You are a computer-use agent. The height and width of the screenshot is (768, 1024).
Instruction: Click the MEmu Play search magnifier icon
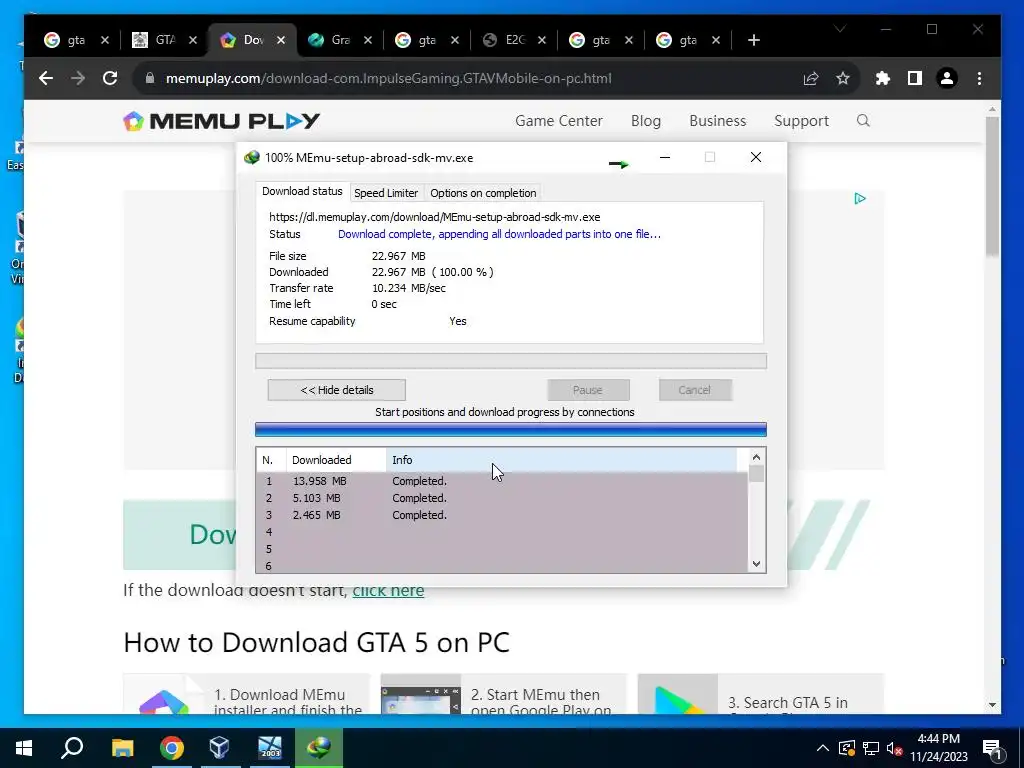863,121
